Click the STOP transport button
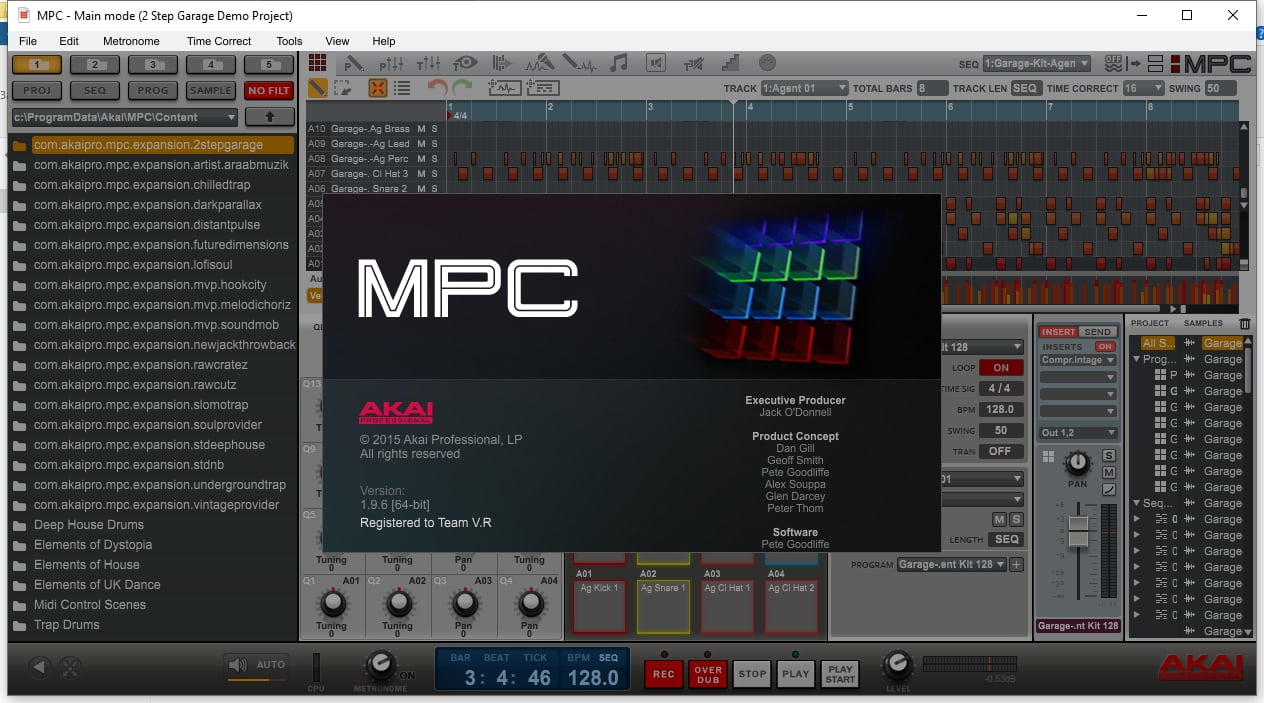The image size is (1264, 703). pos(752,673)
